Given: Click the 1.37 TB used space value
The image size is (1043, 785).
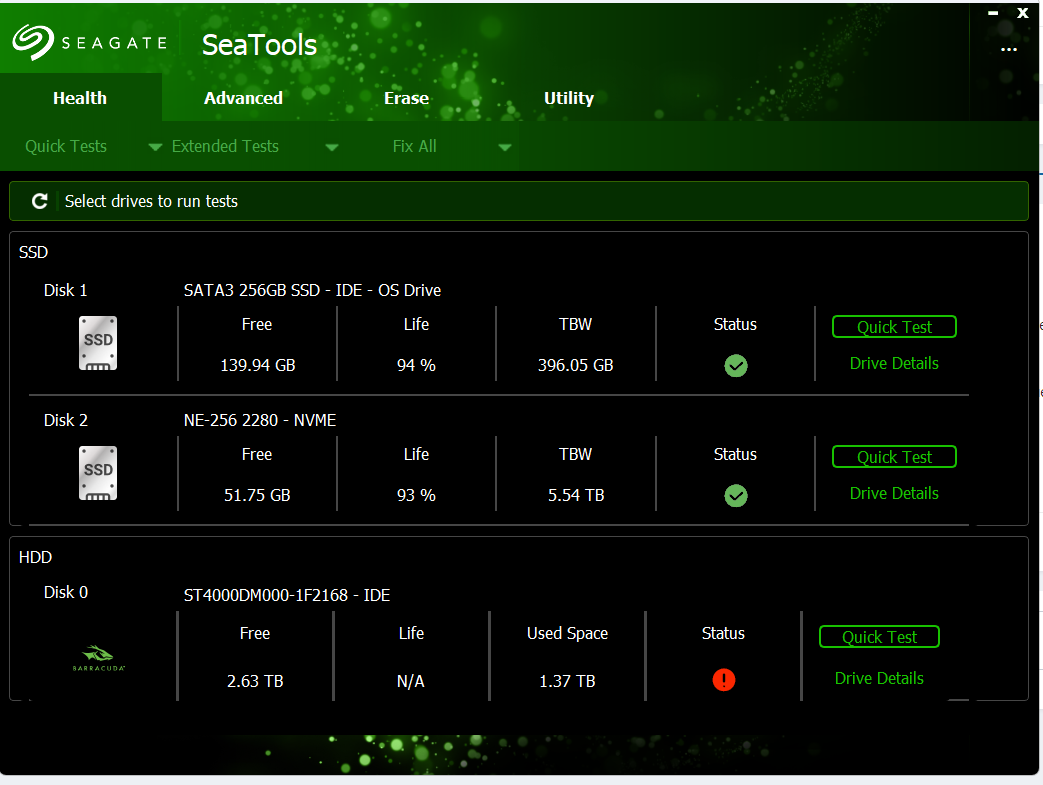Looking at the screenshot, I should [567, 681].
